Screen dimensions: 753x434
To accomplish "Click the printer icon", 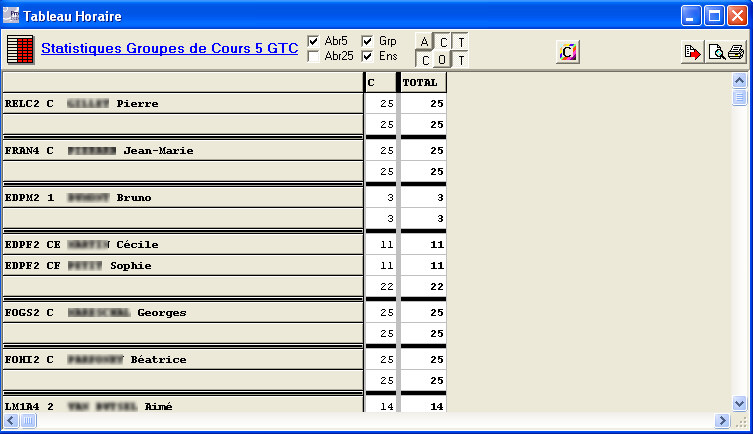I will coord(736,52).
